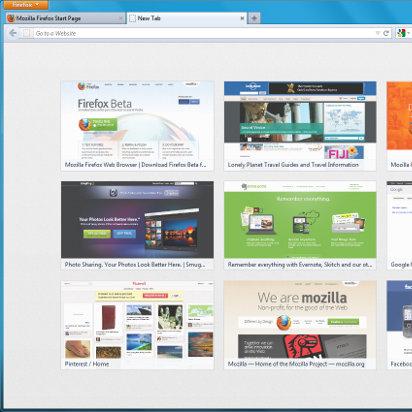Reload the page with refresh icon

(x=386, y=33)
